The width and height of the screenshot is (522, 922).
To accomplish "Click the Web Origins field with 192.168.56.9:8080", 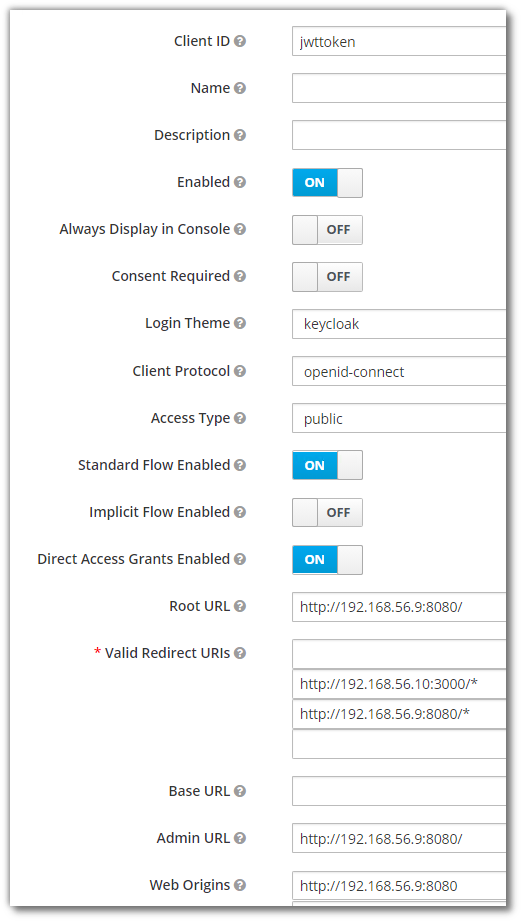I will click(399, 886).
